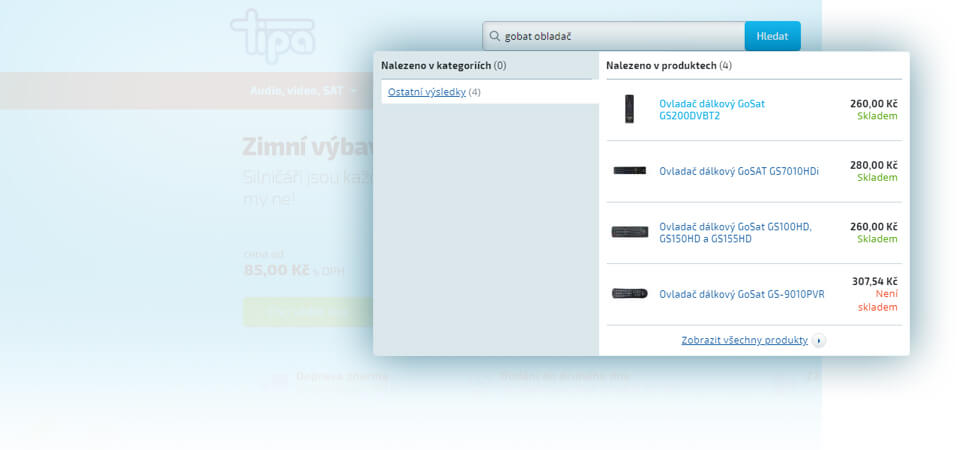Click arrow icon next to 'Zobrazit všechny produkty'
The width and height of the screenshot is (960, 450).
pyautogui.click(x=819, y=340)
